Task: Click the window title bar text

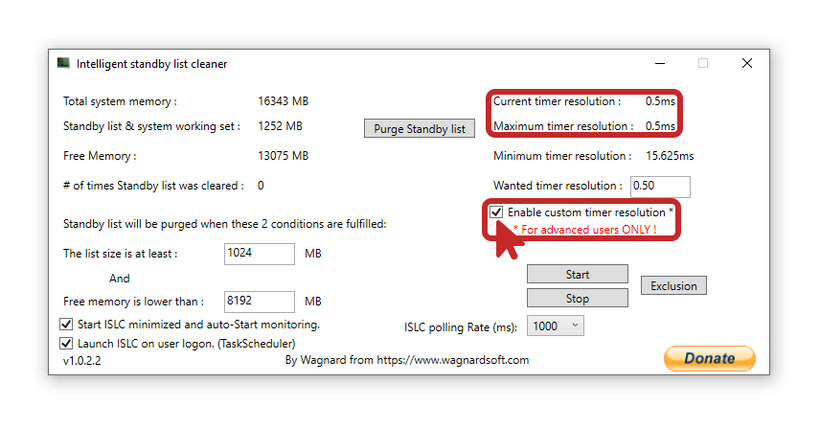Action: pos(152,64)
